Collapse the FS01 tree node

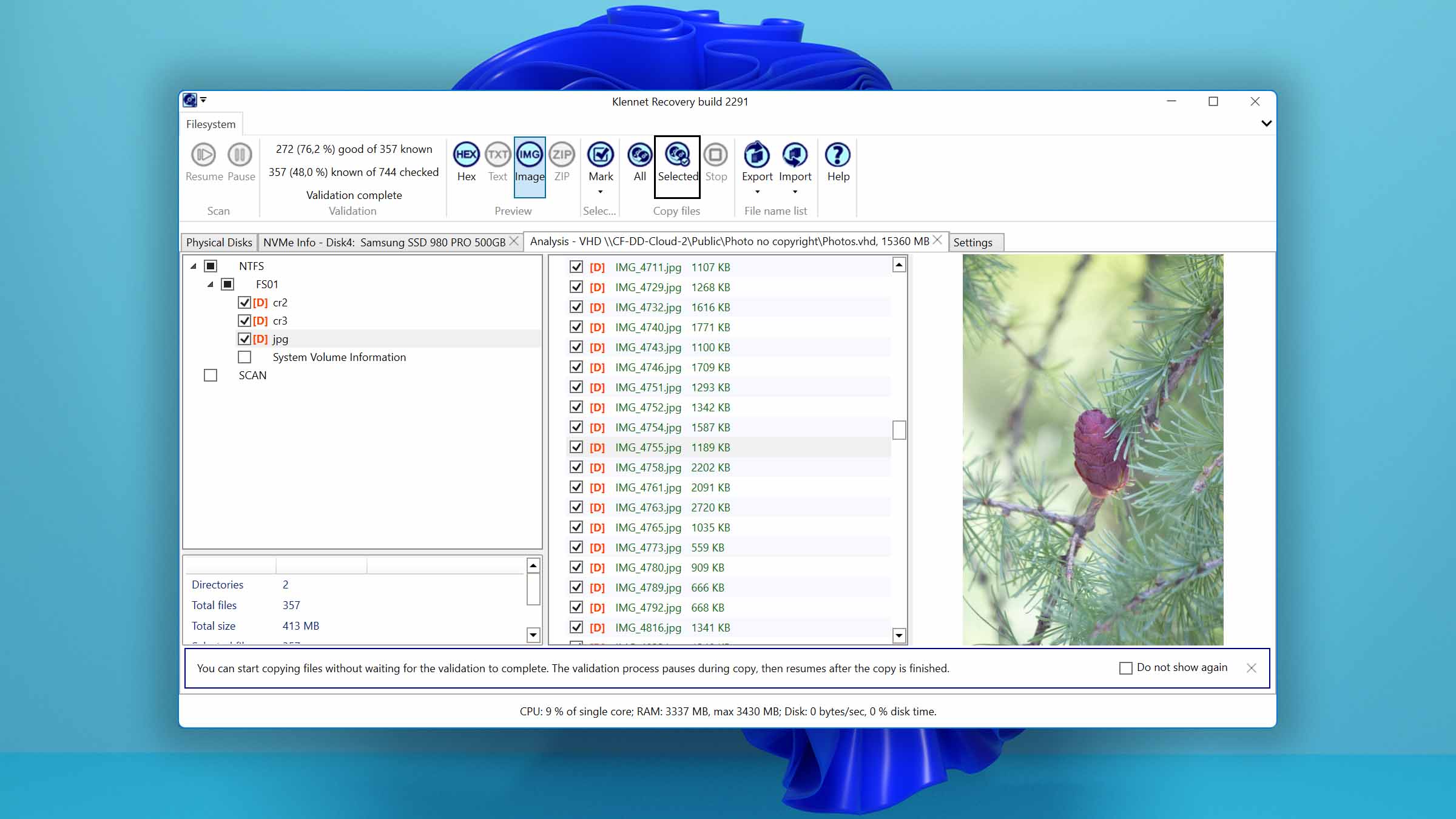[x=211, y=285]
